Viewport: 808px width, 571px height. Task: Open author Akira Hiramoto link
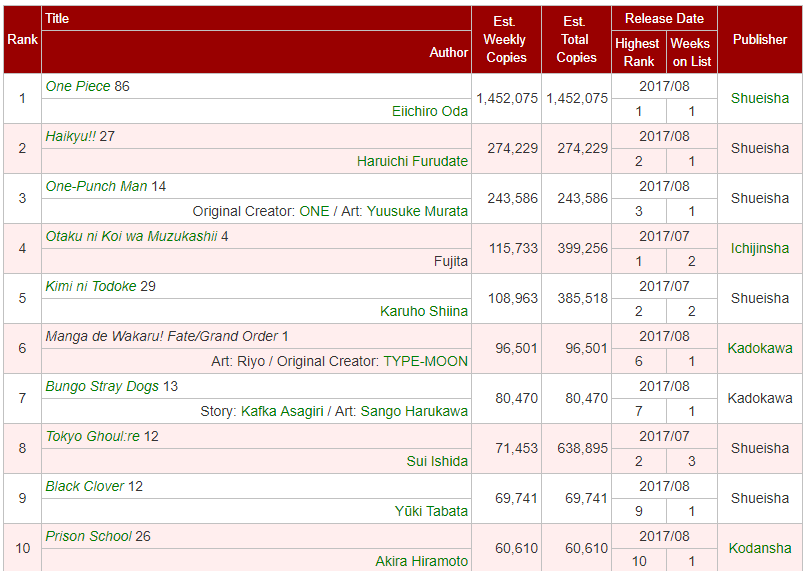click(x=422, y=561)
